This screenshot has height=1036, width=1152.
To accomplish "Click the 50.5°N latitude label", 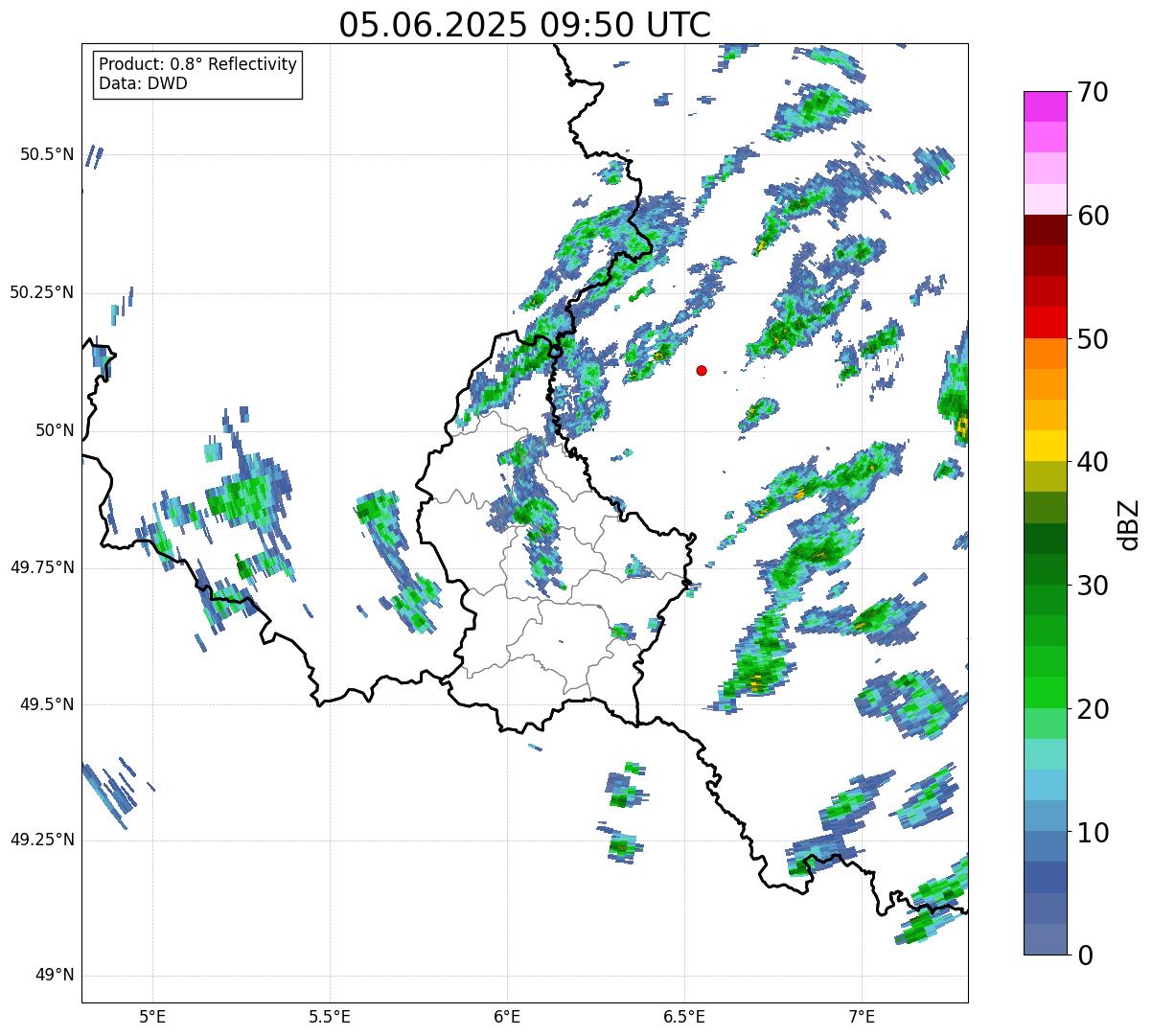I will (46, 154).
